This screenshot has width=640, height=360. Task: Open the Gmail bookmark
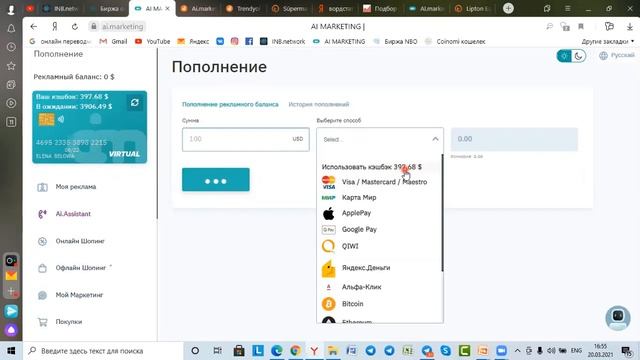pos(113,41)
